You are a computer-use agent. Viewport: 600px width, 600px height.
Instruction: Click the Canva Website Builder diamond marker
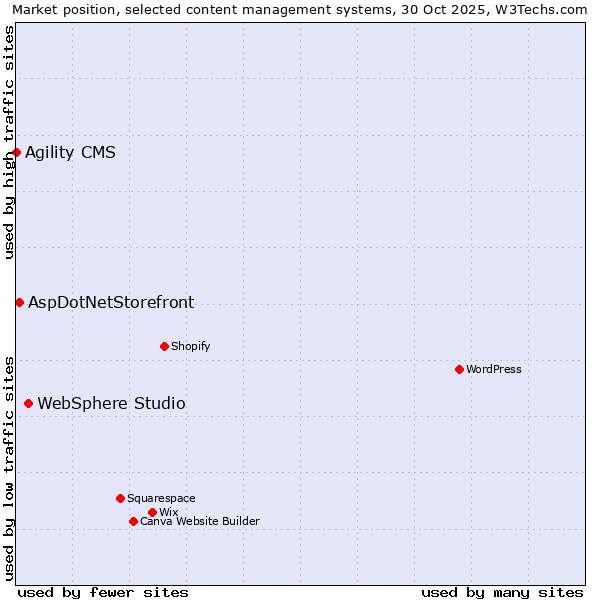pos(133,521)
